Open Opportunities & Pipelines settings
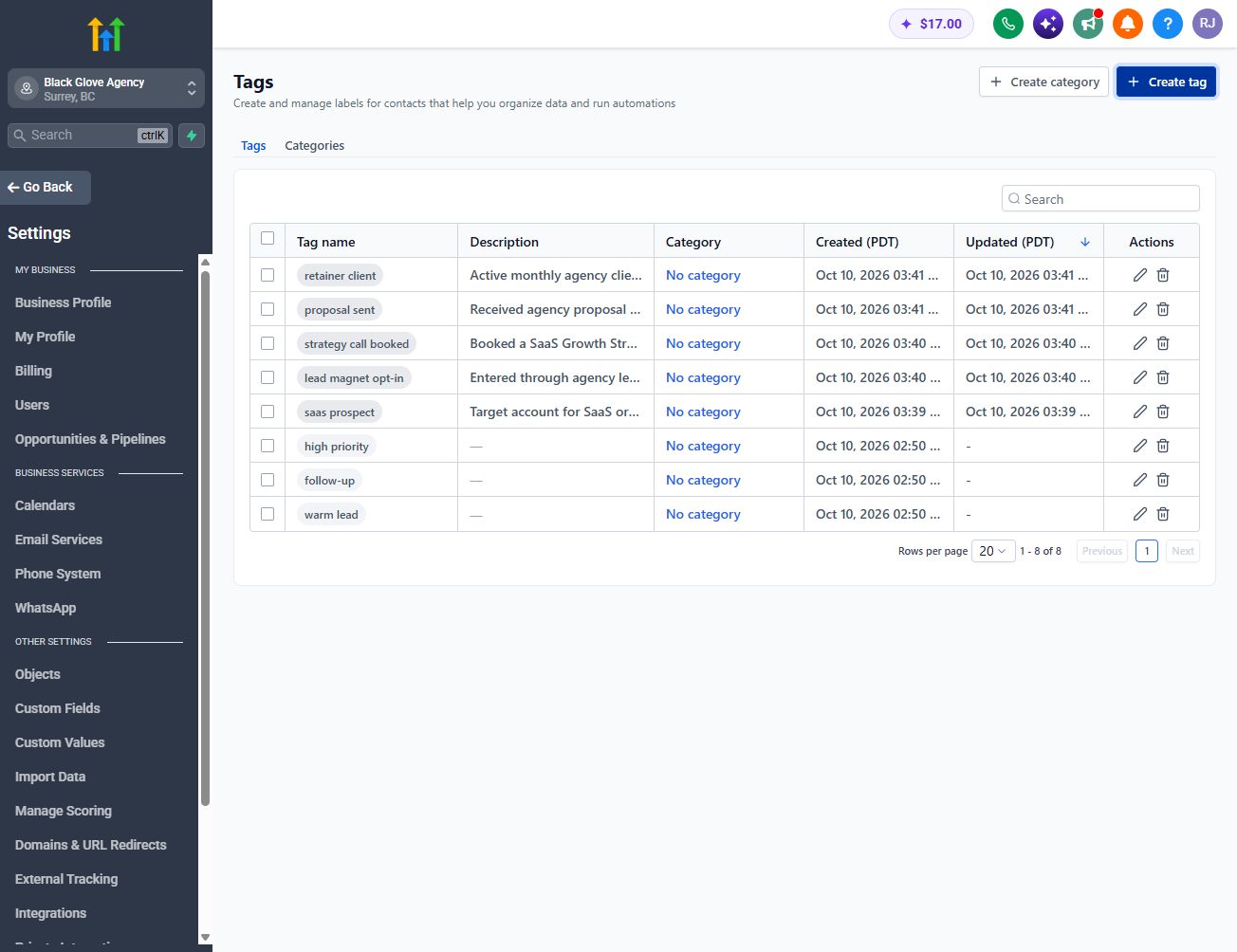 click(90, 439)
